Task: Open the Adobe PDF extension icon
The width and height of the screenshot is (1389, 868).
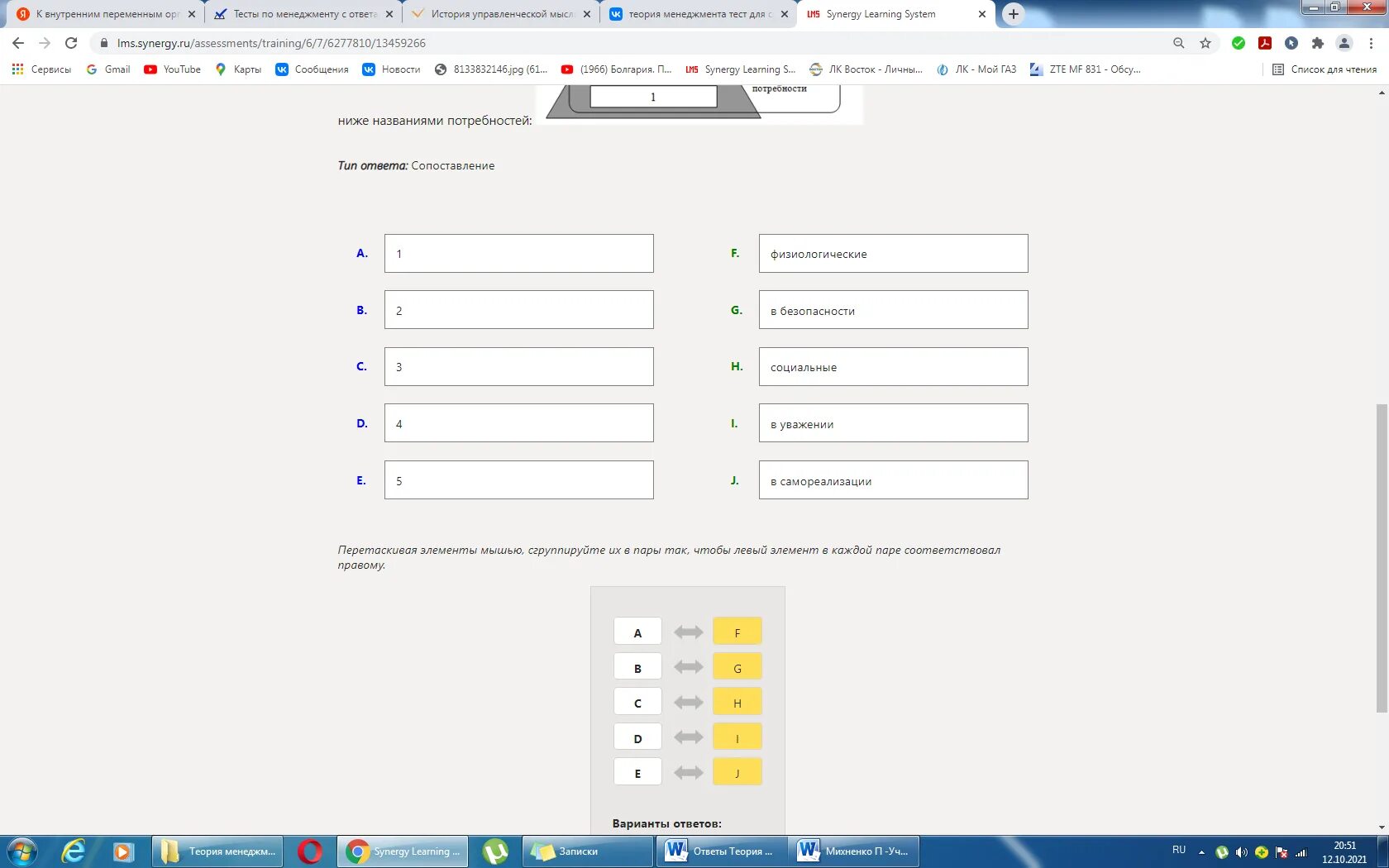Action: pos(1265,43)
